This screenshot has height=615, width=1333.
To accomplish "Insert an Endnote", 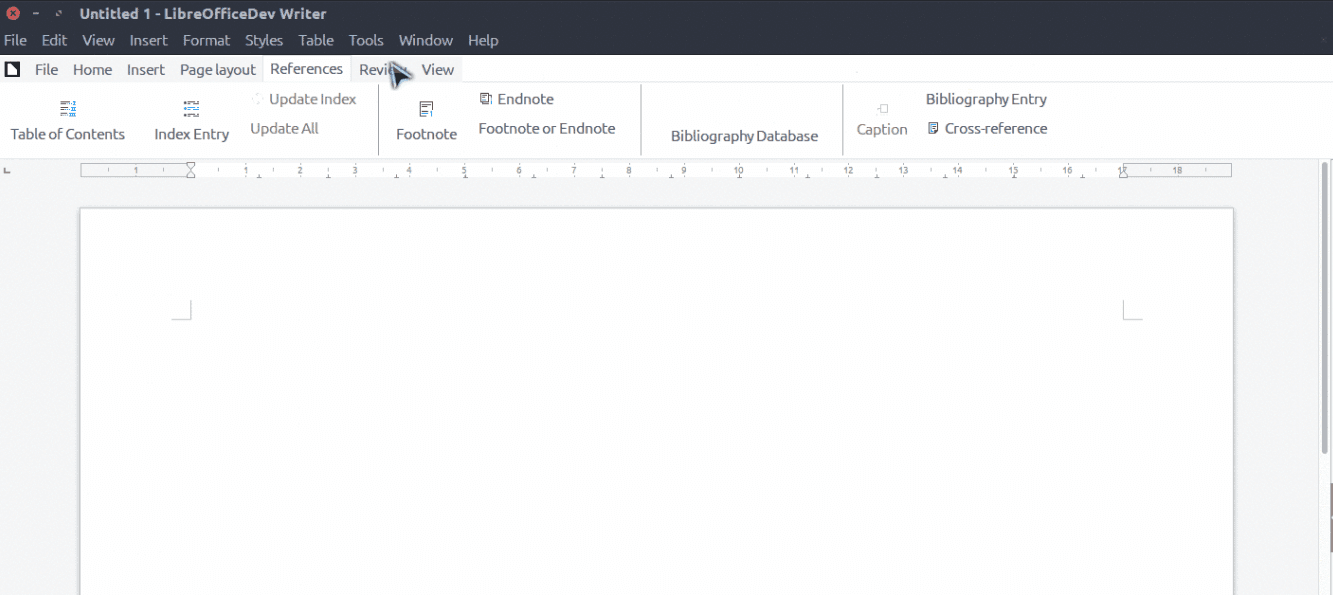I will 516,99.
